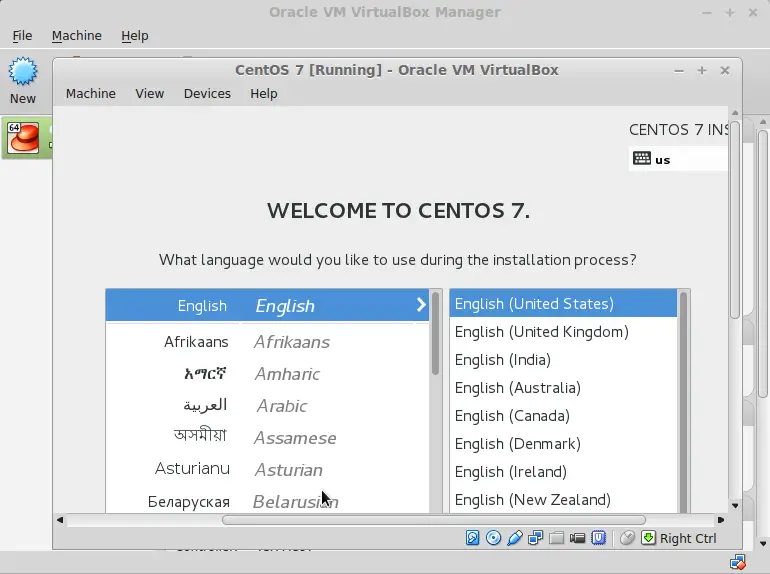Click left arrow of horizontal scrollbar

(x=60, y=520)
